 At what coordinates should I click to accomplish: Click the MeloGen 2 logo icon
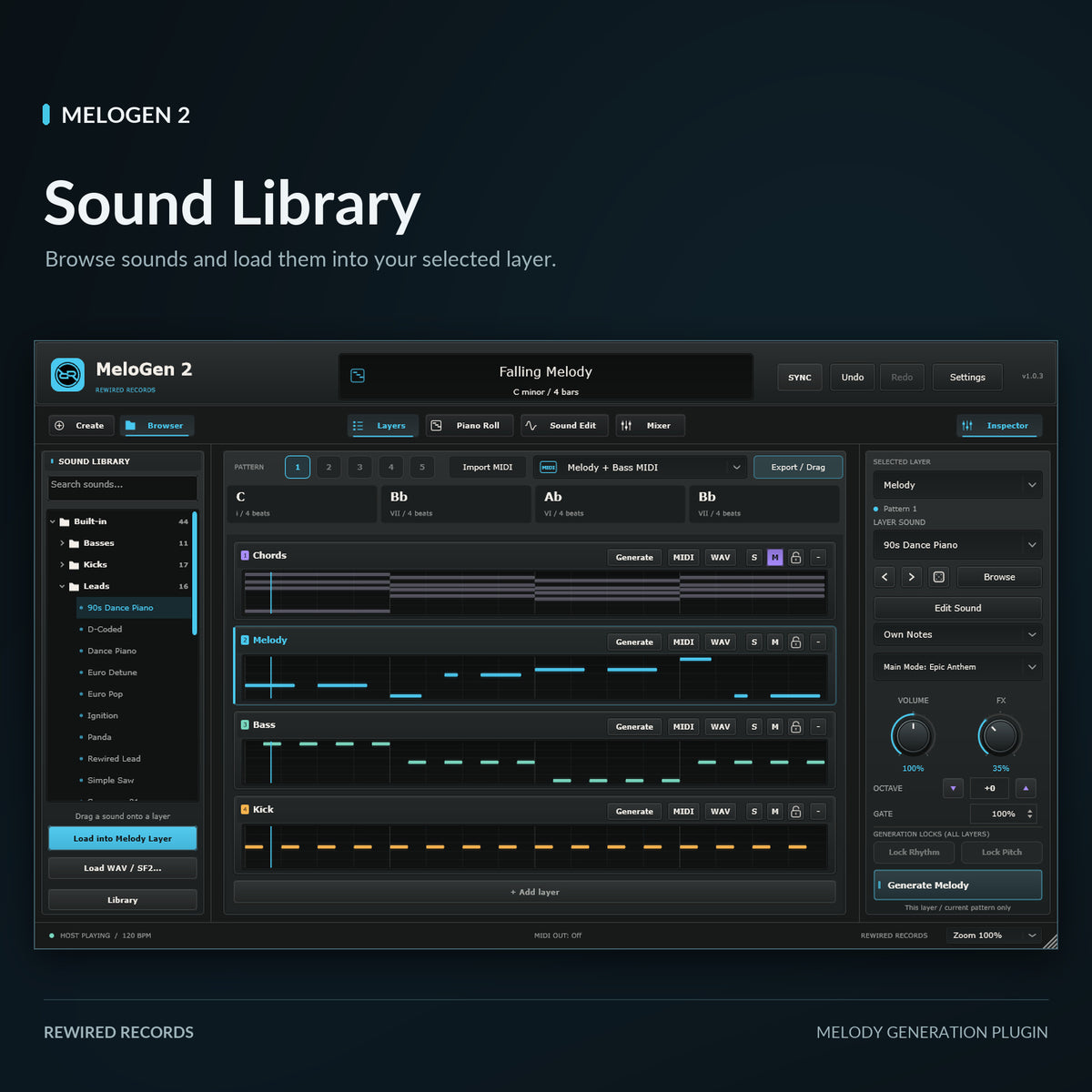coord(67,375)
